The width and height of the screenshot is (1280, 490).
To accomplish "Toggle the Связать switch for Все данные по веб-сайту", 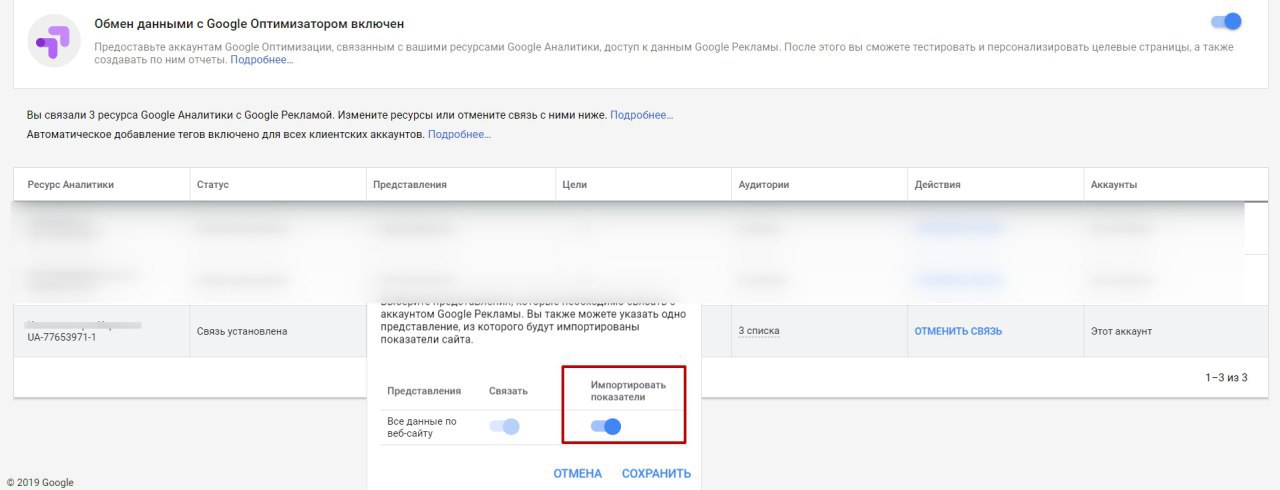I will (505, 427).
